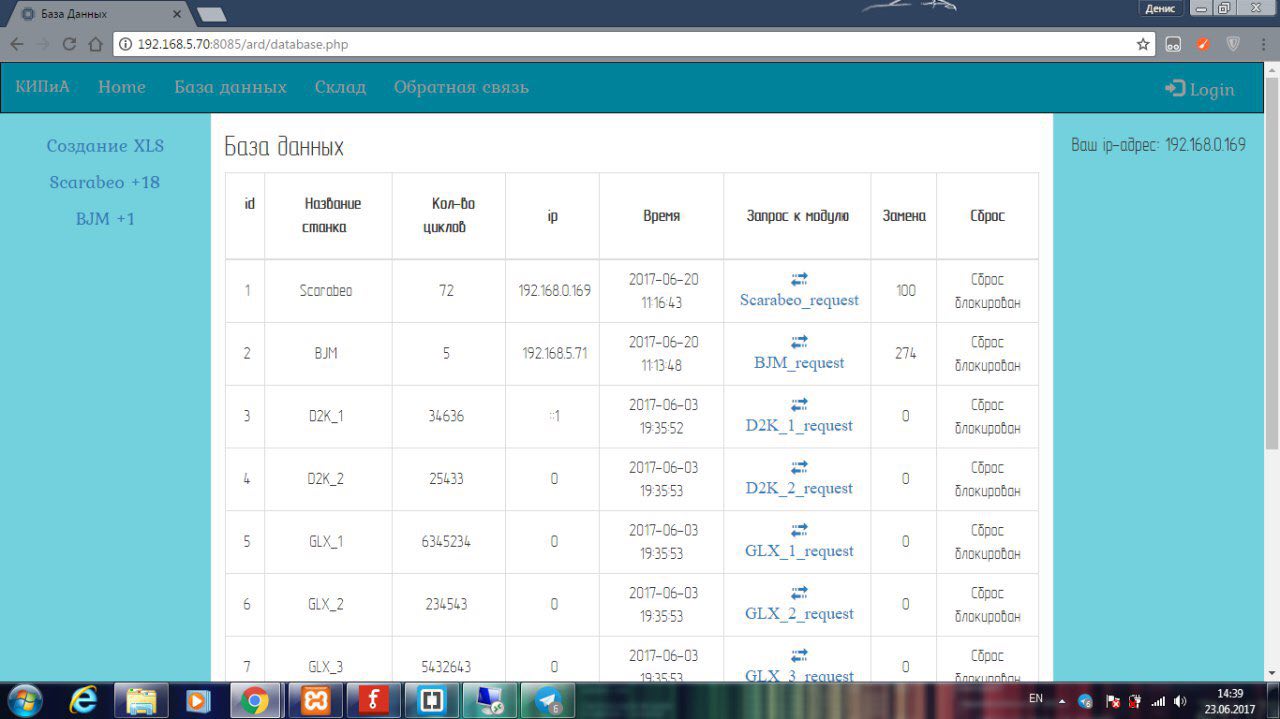1280x719 pixels.
Task: Click the browser back arrow
Action: (x=17, y=44)
